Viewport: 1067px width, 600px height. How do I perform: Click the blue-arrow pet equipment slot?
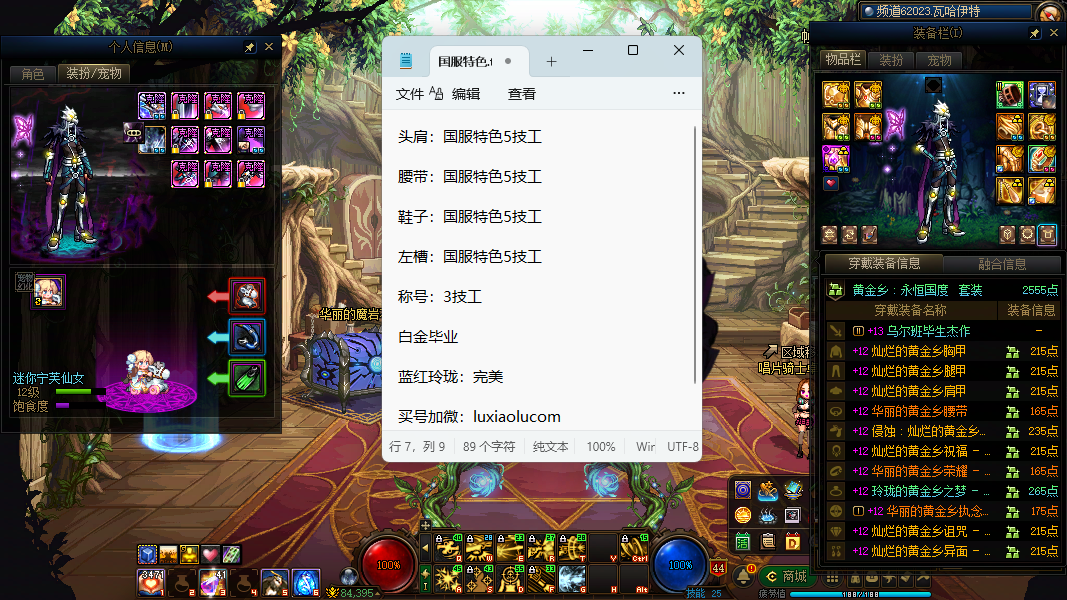(247, 337)
